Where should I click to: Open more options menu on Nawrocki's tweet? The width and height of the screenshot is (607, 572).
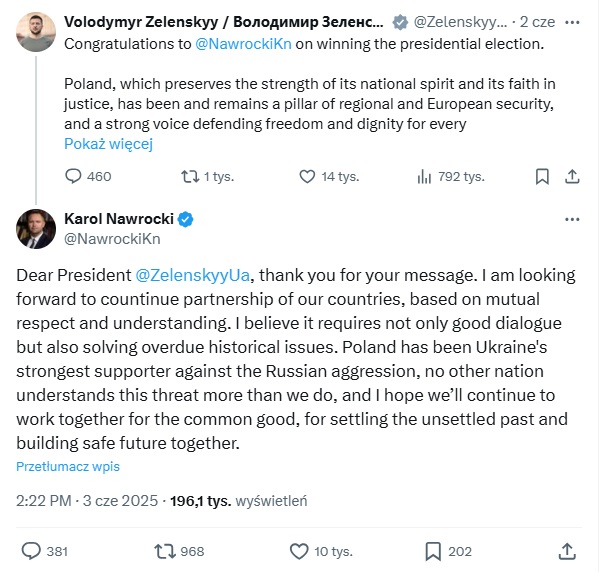[572, 219]
